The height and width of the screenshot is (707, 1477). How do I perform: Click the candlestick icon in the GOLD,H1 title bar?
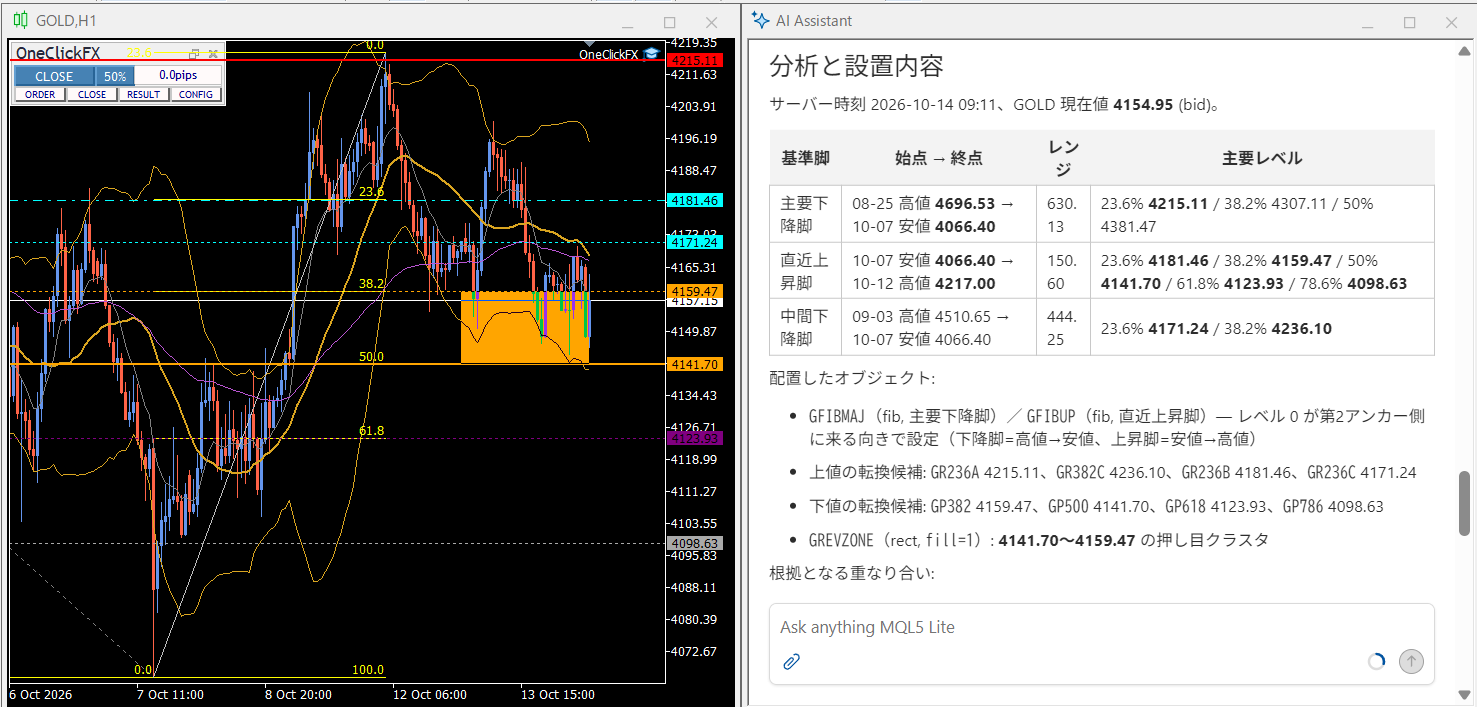tap(20, 21)
